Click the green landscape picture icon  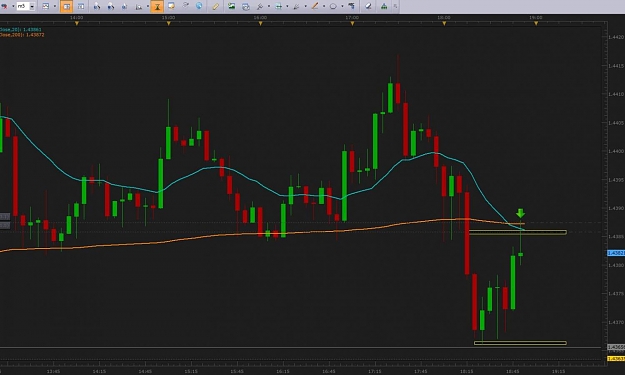click(x=232, y=6)
